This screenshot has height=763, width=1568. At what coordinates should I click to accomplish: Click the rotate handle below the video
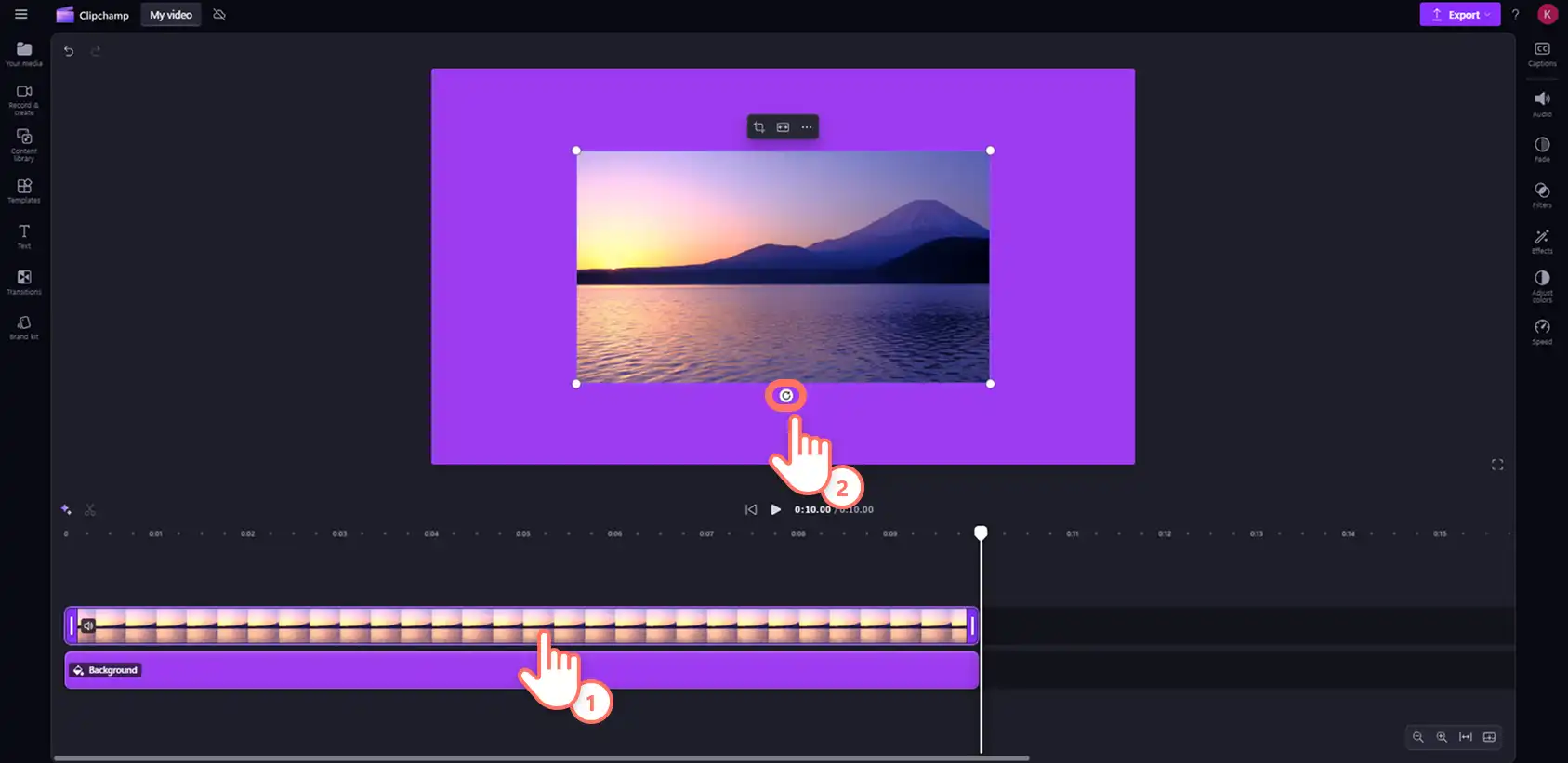786,396
